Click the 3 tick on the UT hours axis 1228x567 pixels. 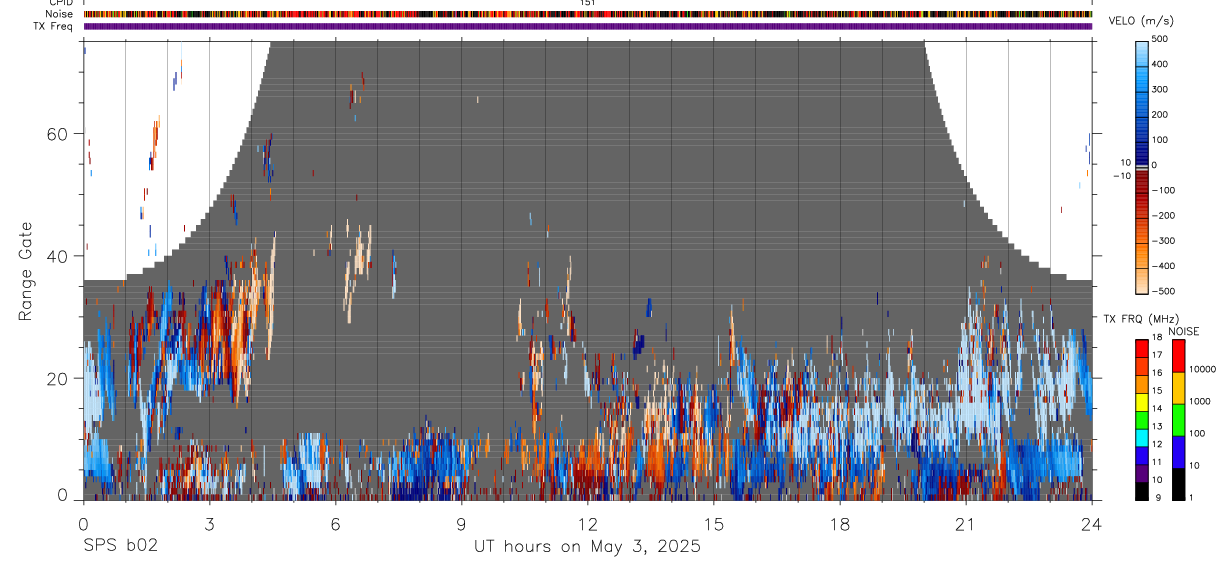click(210, 523)
